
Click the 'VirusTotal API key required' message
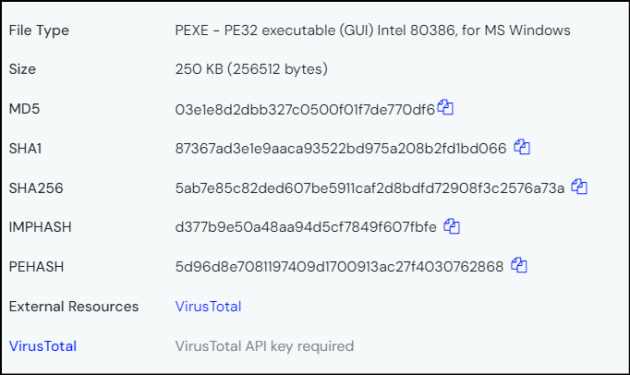[264, 346]
